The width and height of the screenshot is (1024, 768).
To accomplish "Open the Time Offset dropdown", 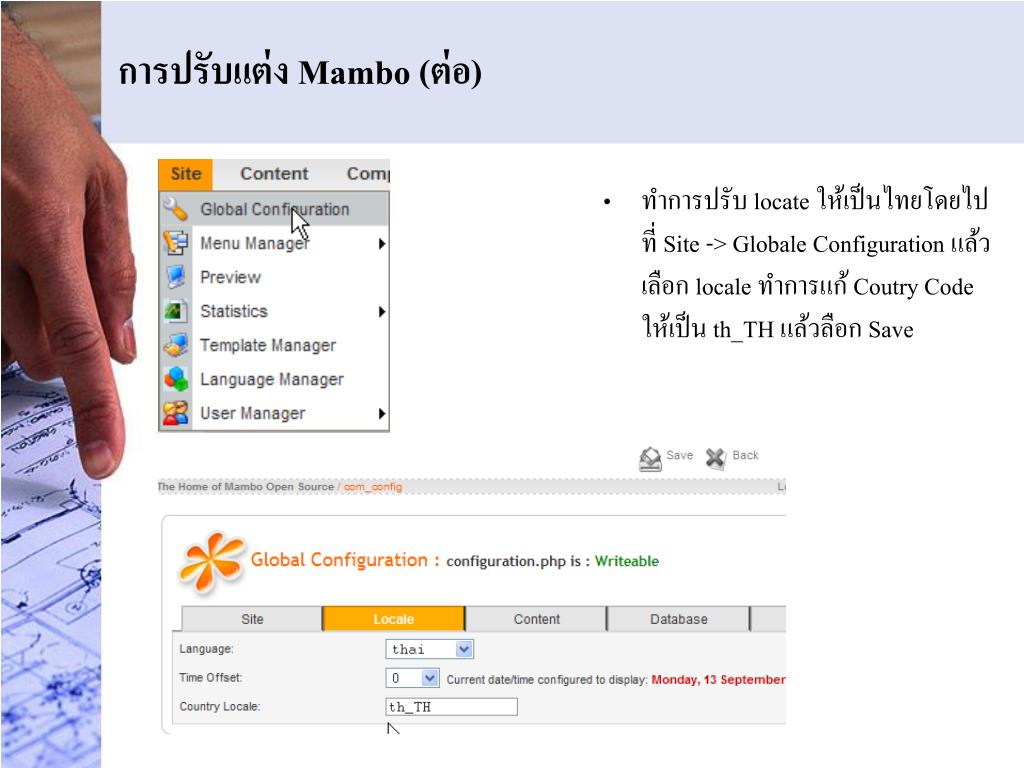I will tap(413, 678).
